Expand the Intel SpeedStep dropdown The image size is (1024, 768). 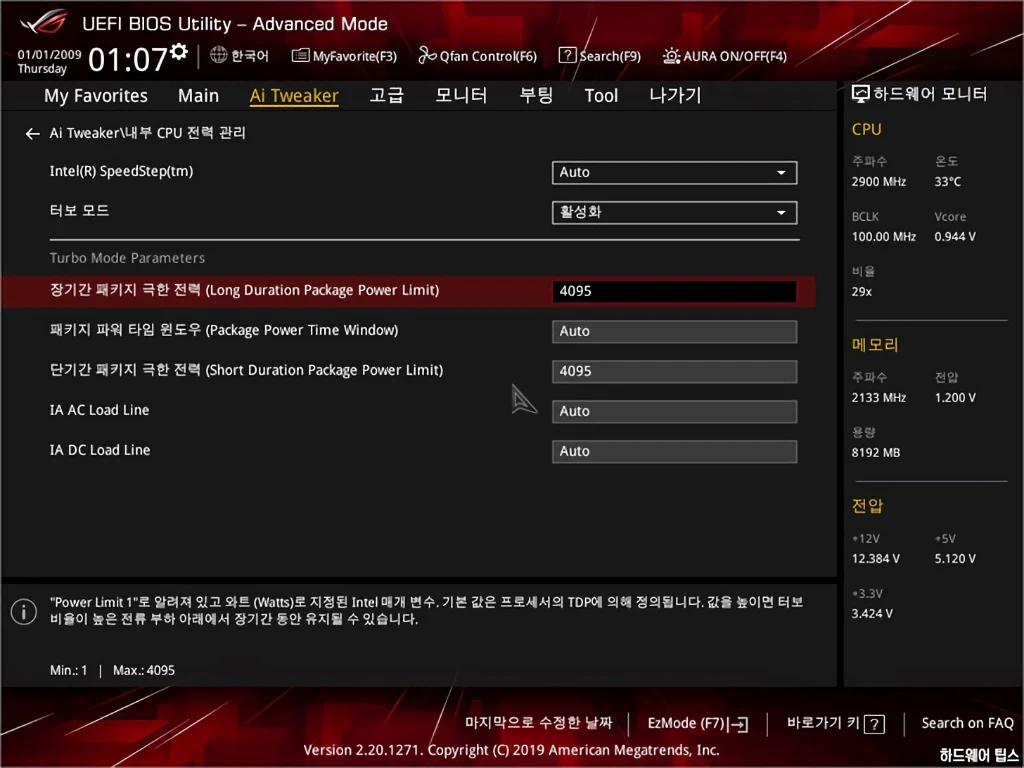coord(674,172)
